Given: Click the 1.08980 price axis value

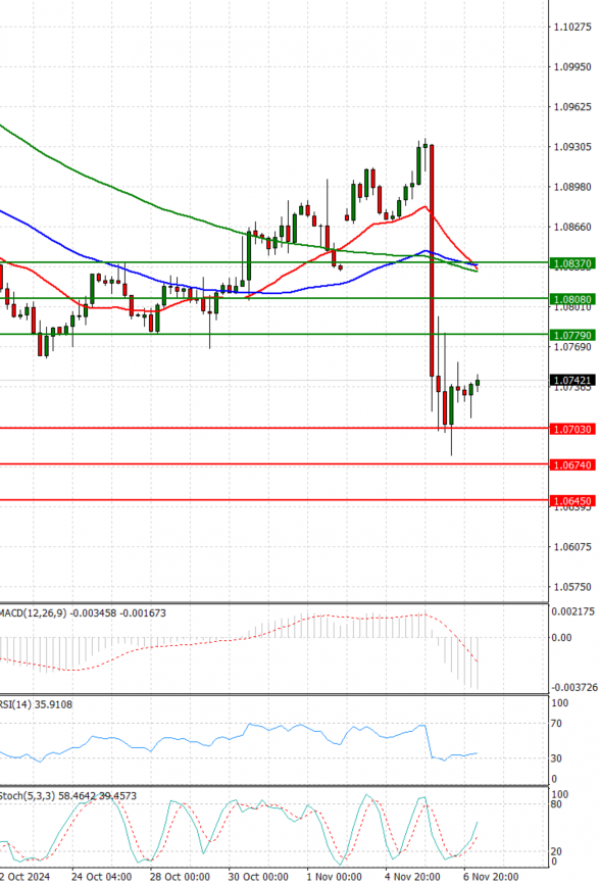Looking at the screenshot, I should coord(573,187).
